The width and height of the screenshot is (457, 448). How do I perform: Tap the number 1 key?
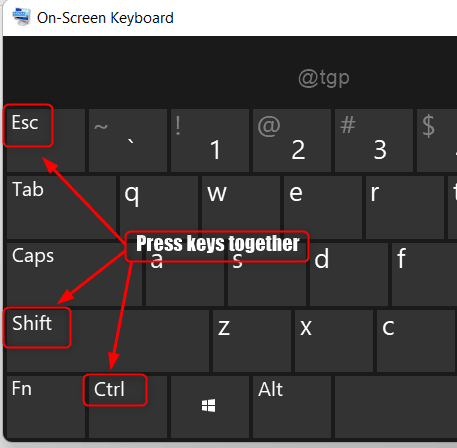click(x=210, y=140)
